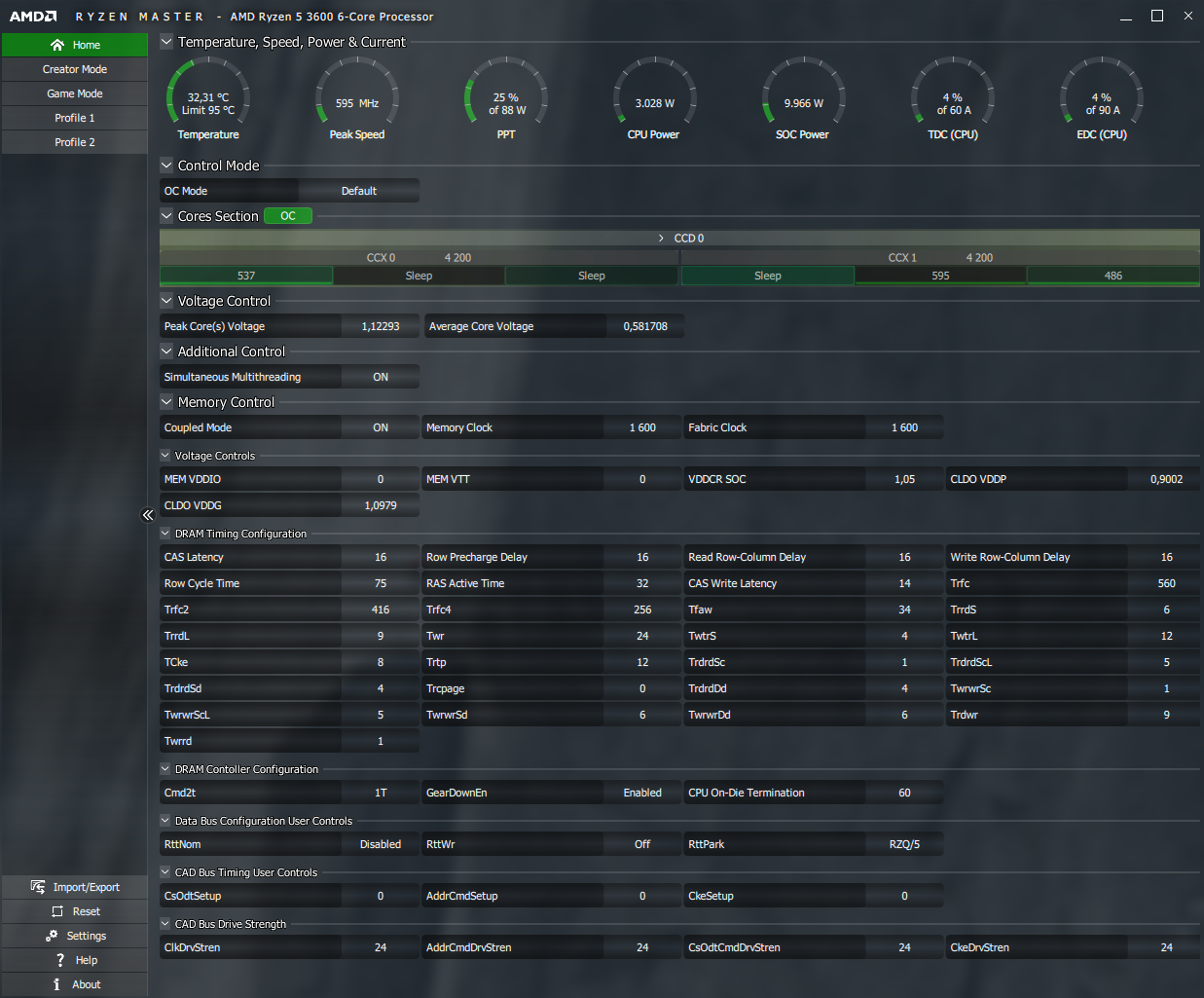Switch to Game Mode profile

click(74, 93)
